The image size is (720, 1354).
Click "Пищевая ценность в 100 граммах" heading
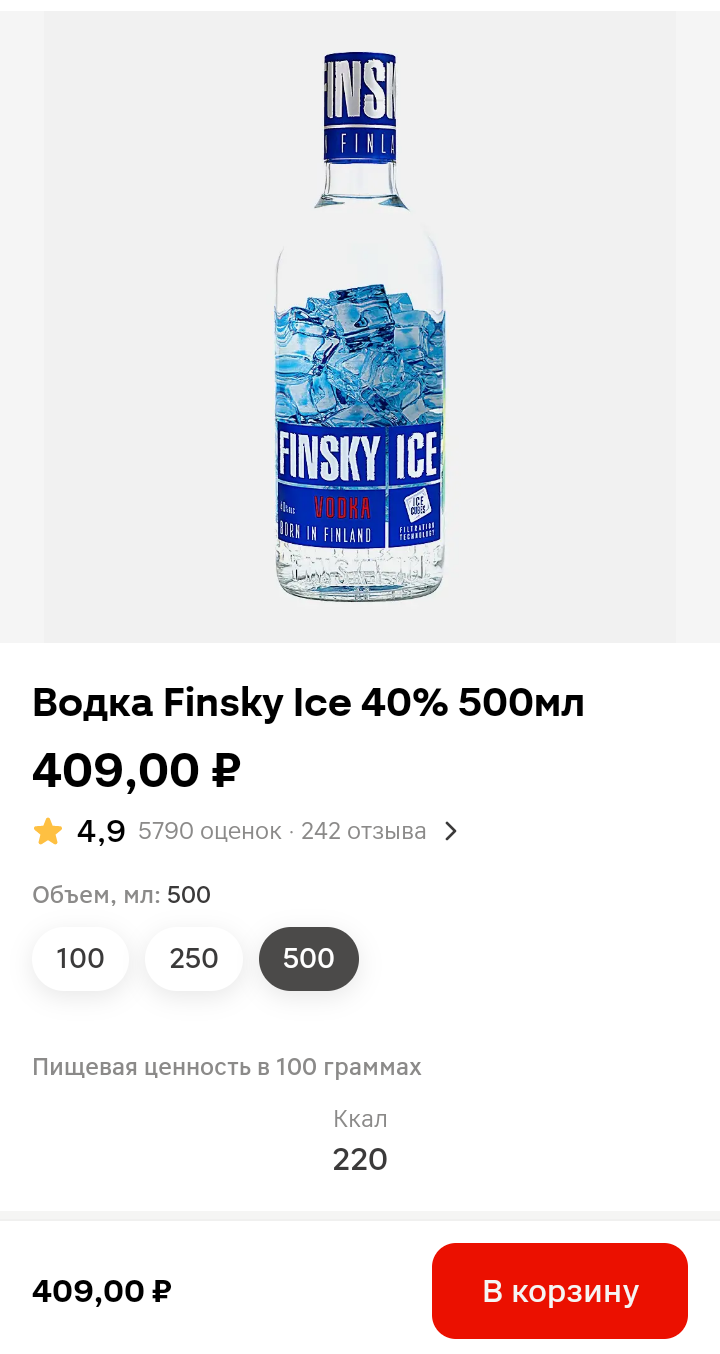click(226, 1067)
